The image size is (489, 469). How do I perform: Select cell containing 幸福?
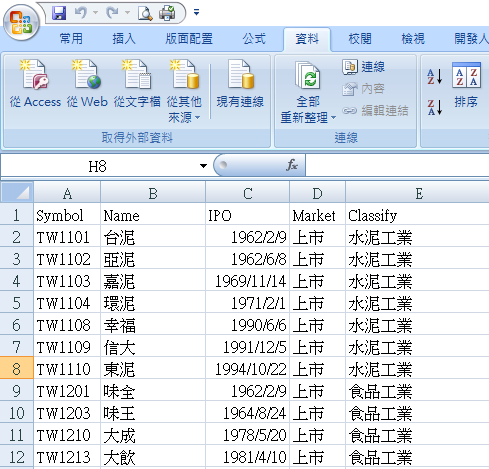point(153,325)
